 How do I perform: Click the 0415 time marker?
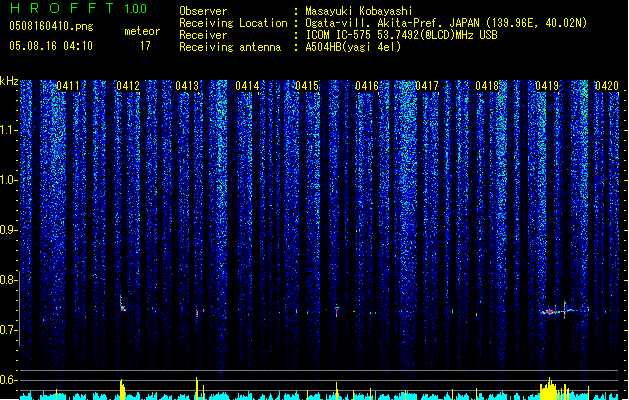click(307, 86)
